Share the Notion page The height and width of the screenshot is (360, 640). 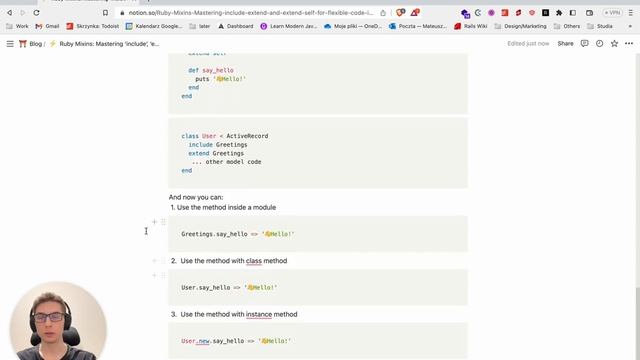565,43
